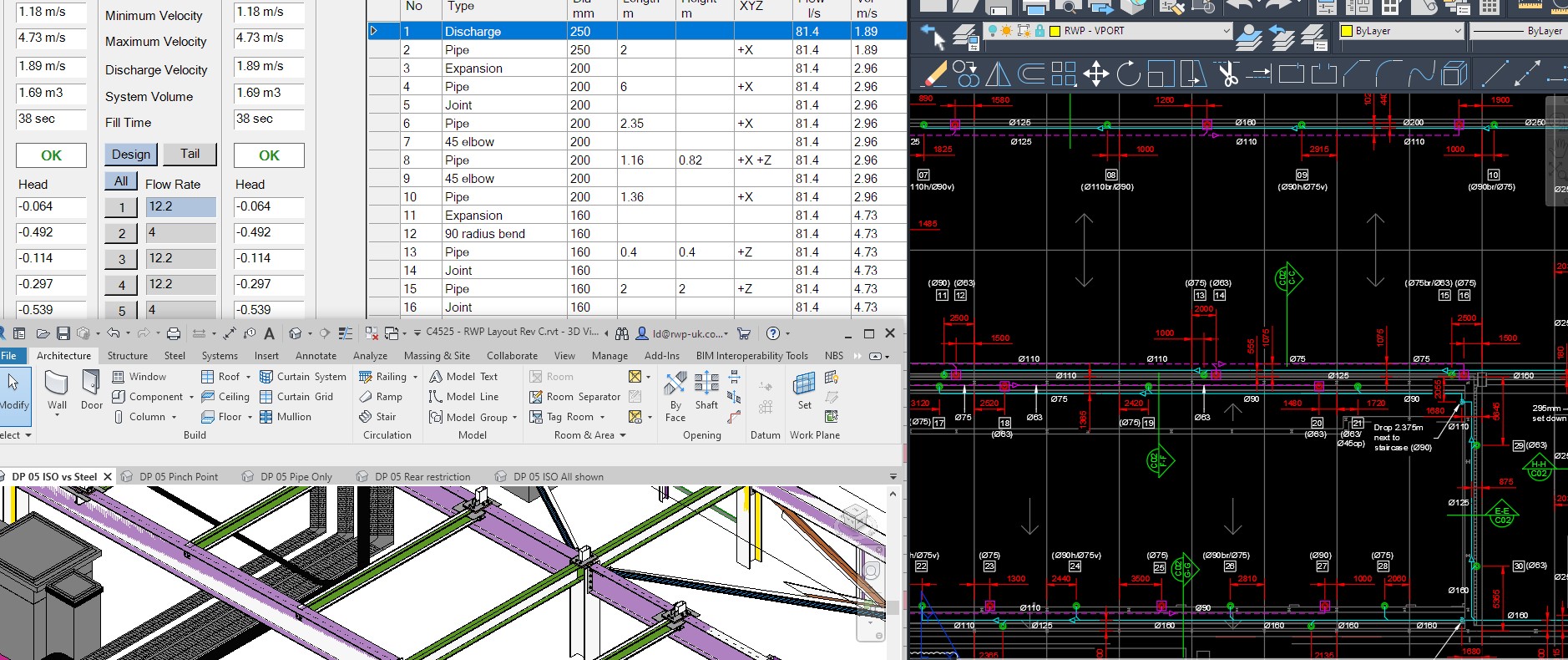Switch to DP 05 Pipe Only view tab
Image resolution: width=1568 pixels, height=660 pixels.
point(296,476)
